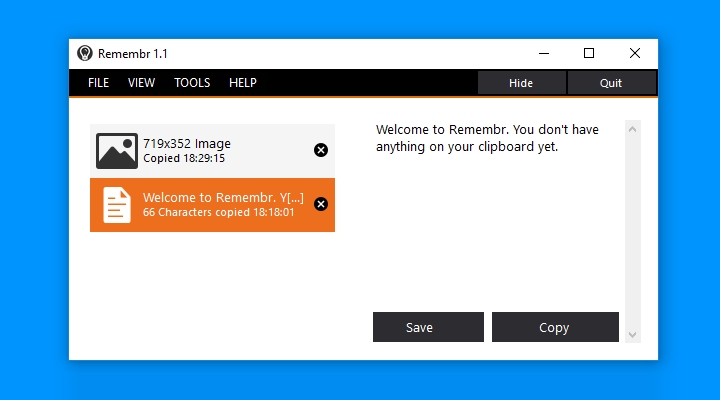Click scrollbar down arrow in preview pane
Viewport: 720px width, 400px height.
pyautogui.click(x=632, y=335)
